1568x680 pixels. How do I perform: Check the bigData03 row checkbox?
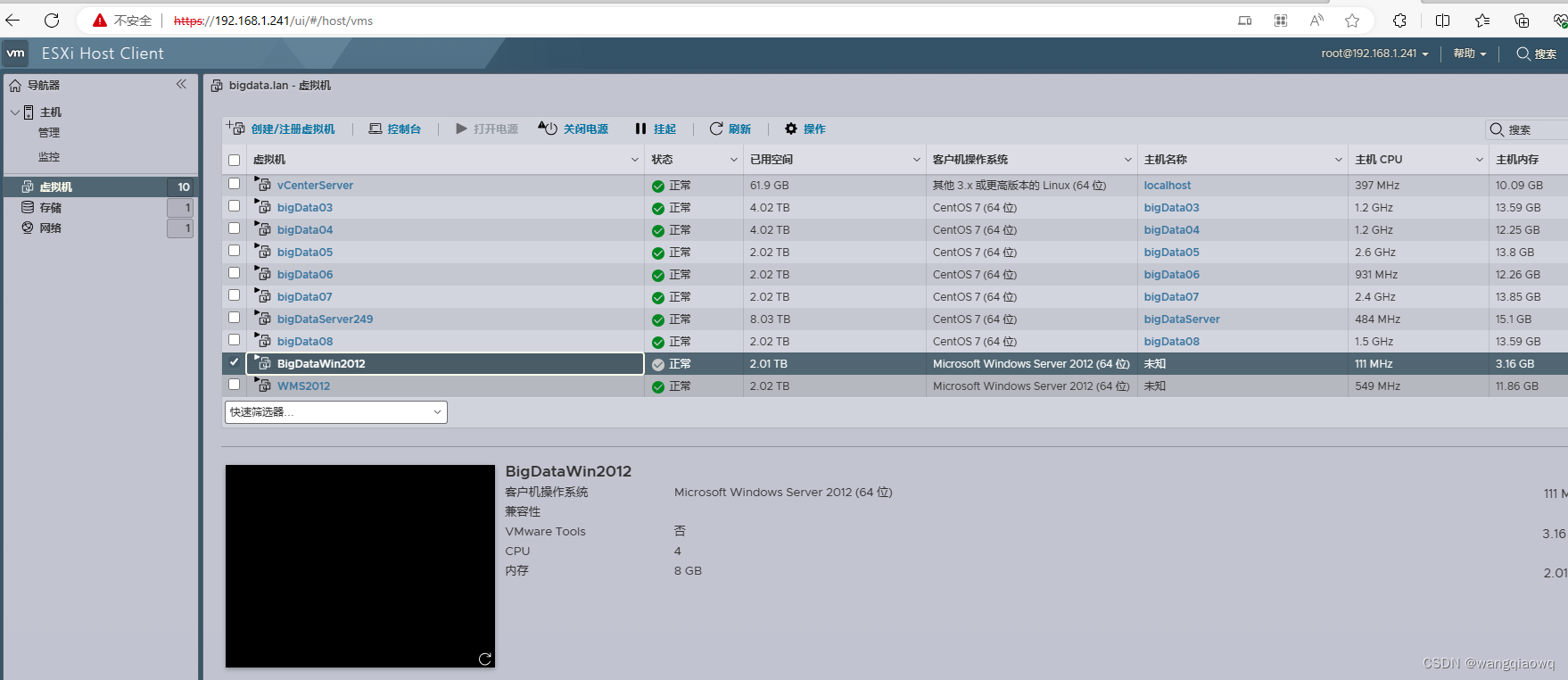(x=234, y=206)
